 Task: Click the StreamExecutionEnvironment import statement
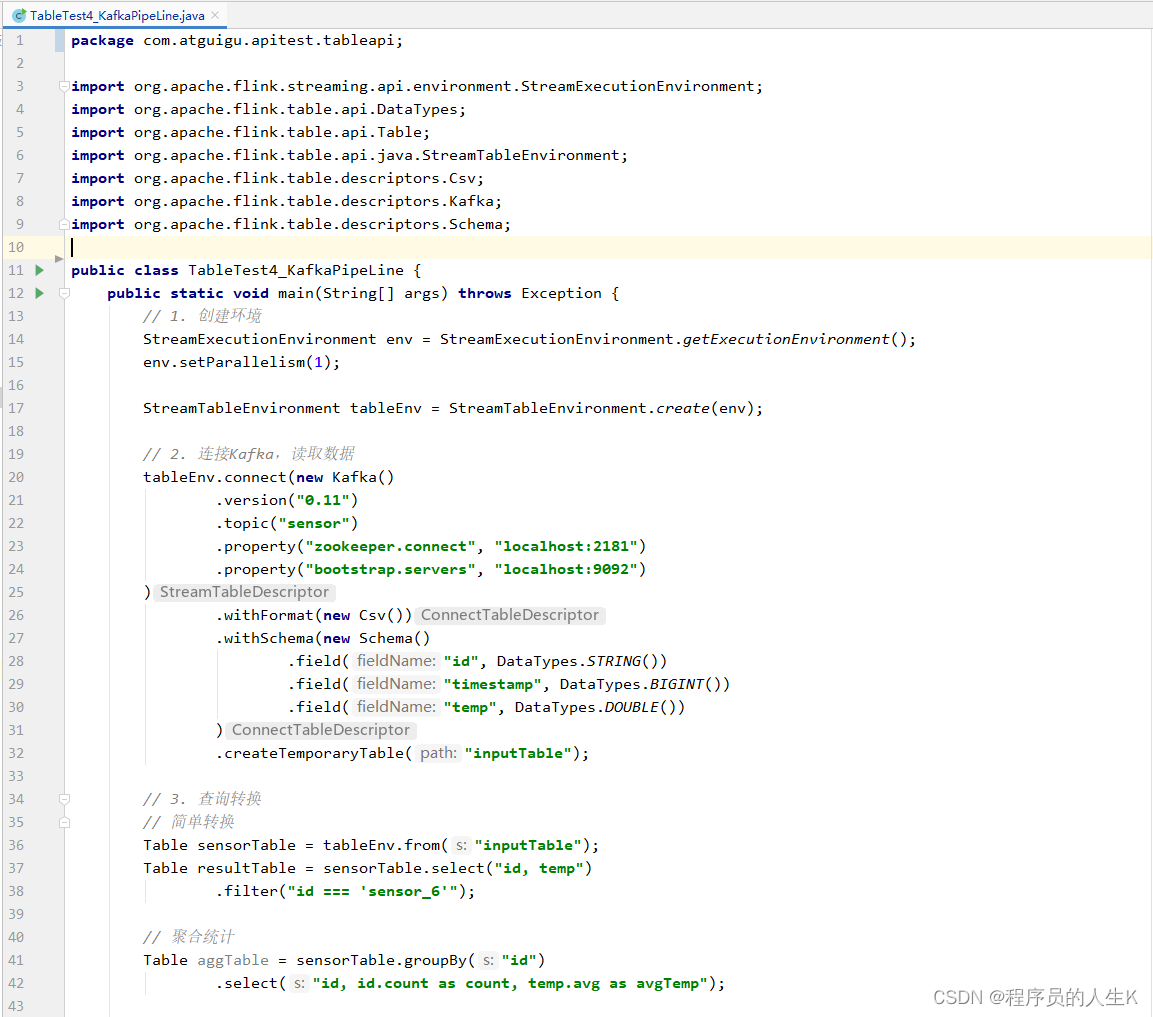[x=417, y=86]
